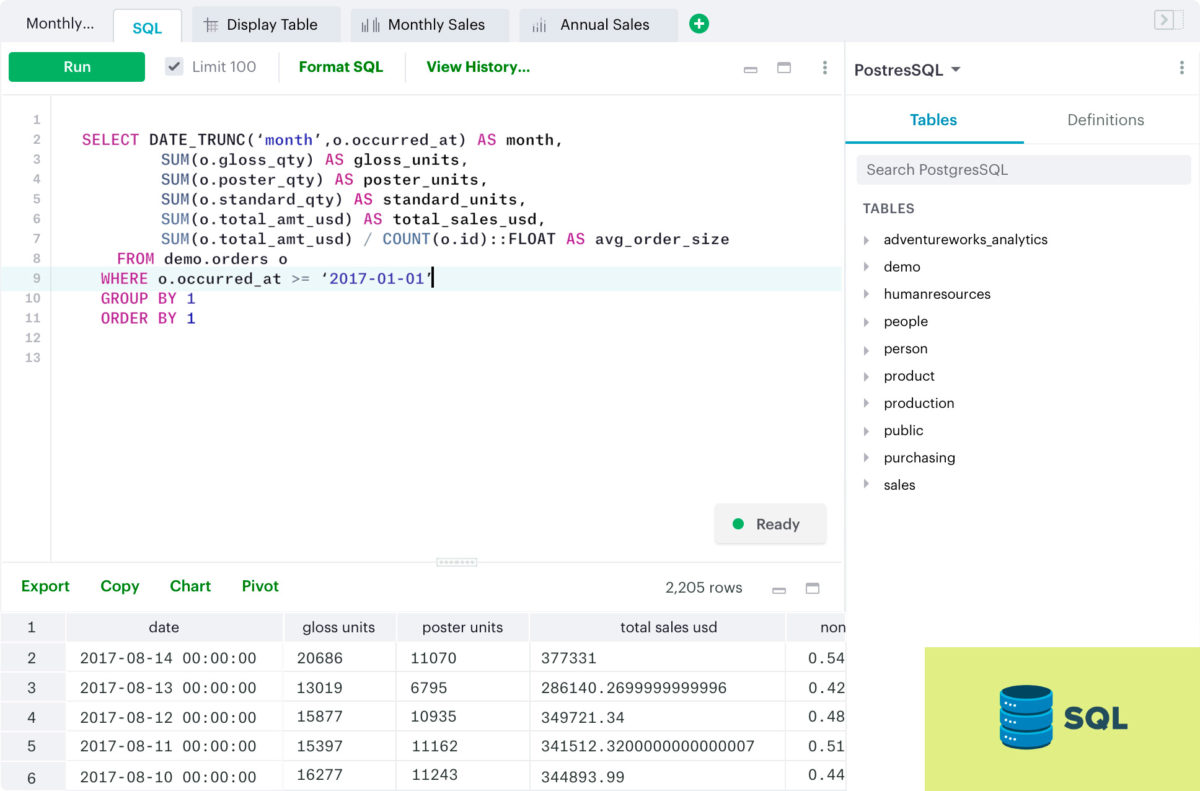Click the green add new tab icon

699,24
